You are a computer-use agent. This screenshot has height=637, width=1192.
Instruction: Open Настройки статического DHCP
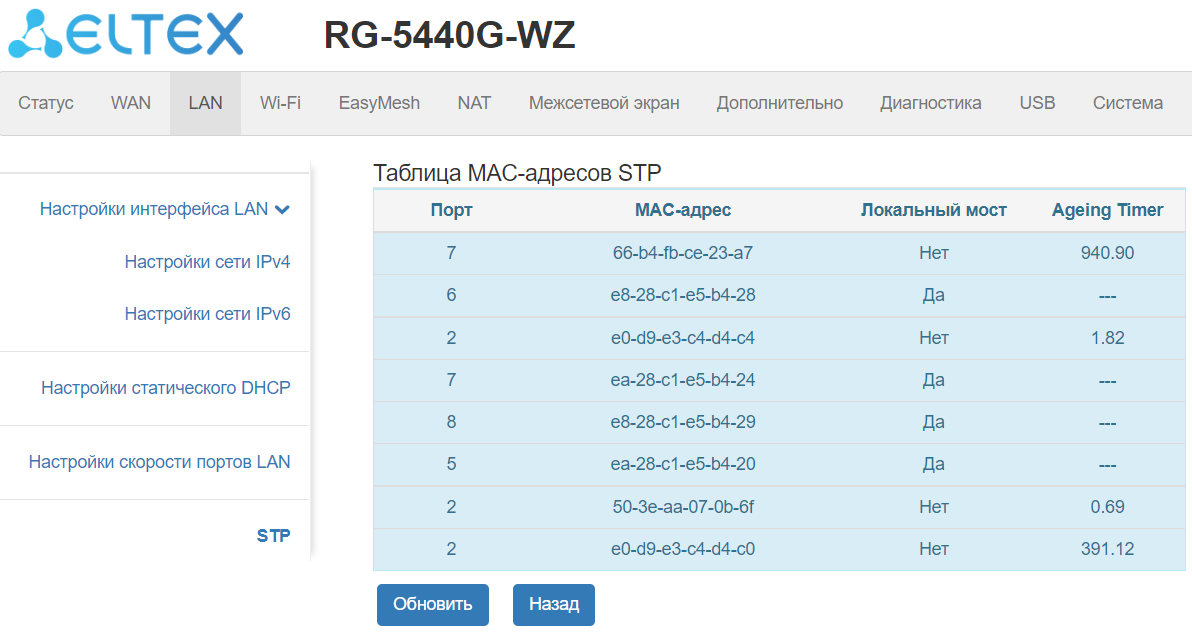(x=166, y=388)
